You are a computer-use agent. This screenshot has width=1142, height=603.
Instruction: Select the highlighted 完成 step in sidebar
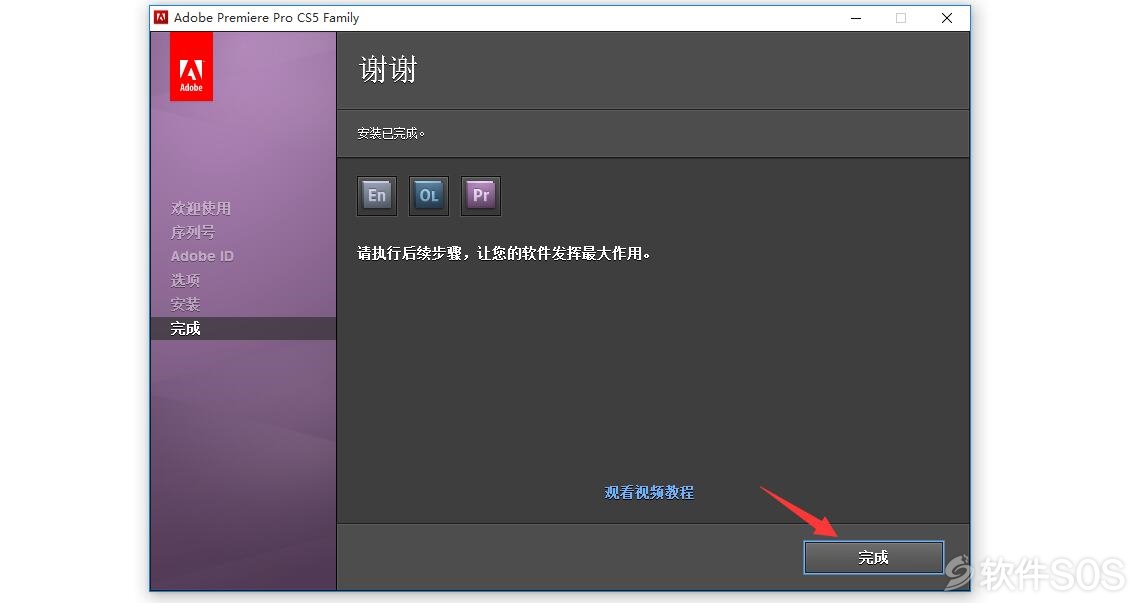pyautogui.click(x=243, y=328)
